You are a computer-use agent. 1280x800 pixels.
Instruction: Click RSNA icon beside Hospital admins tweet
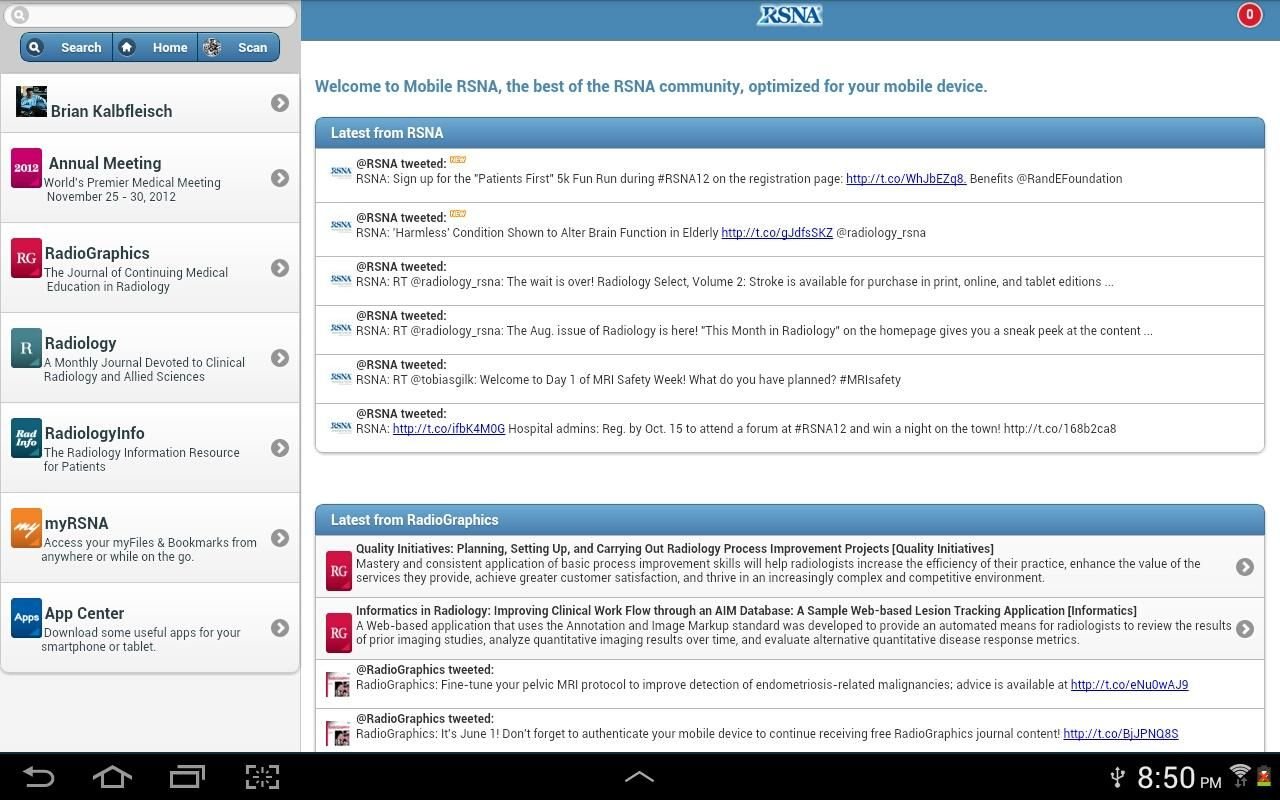tap(341, 427)
